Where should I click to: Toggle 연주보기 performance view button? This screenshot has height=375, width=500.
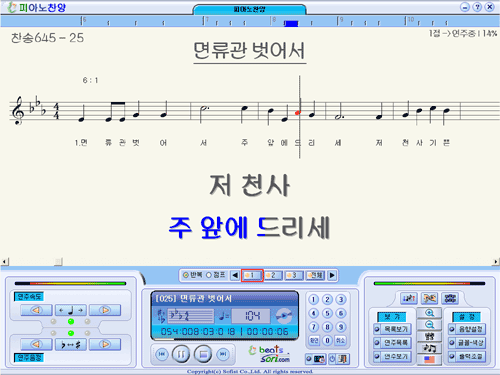point(392,356)
